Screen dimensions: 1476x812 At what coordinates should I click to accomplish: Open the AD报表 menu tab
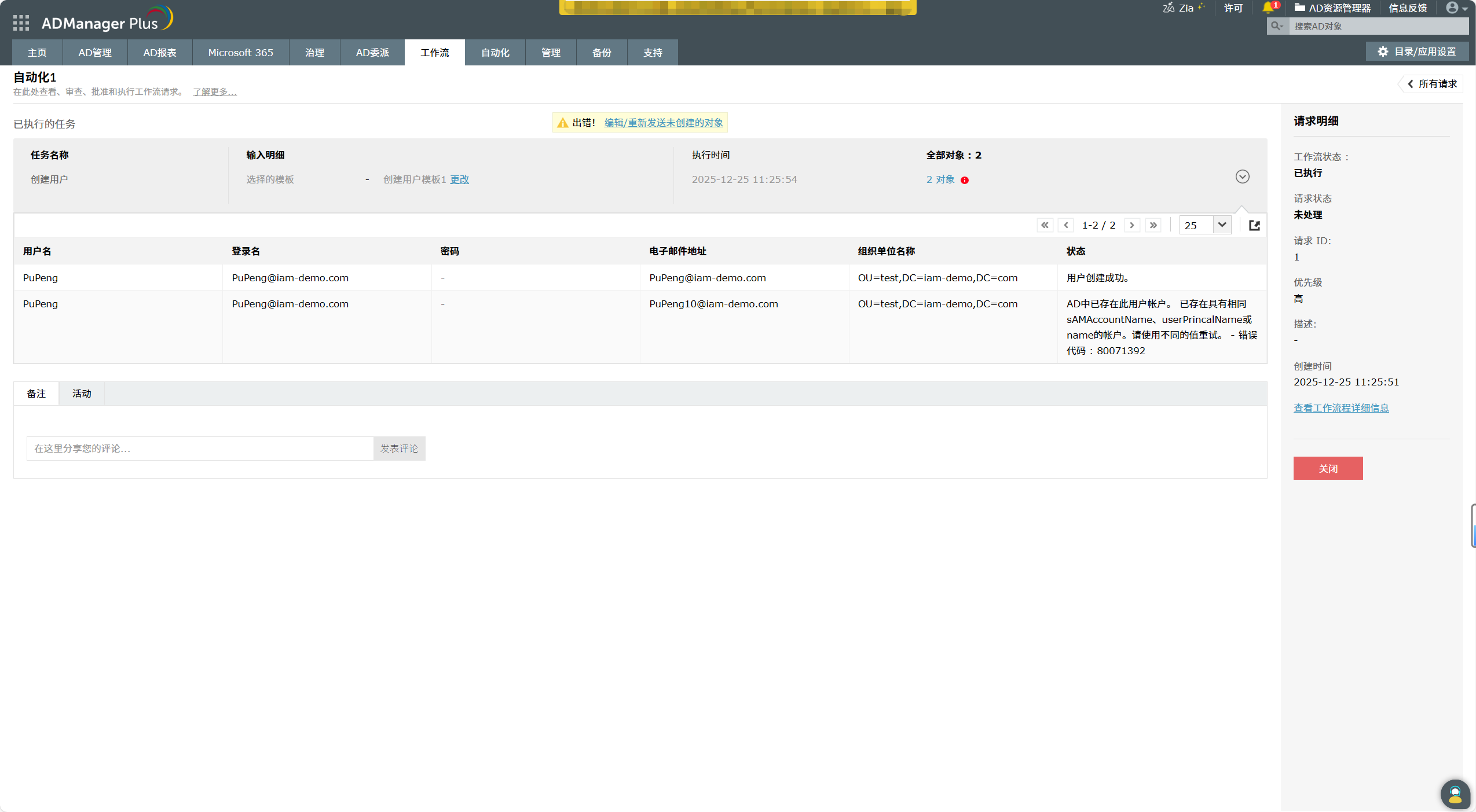click(x=160, y=53)
